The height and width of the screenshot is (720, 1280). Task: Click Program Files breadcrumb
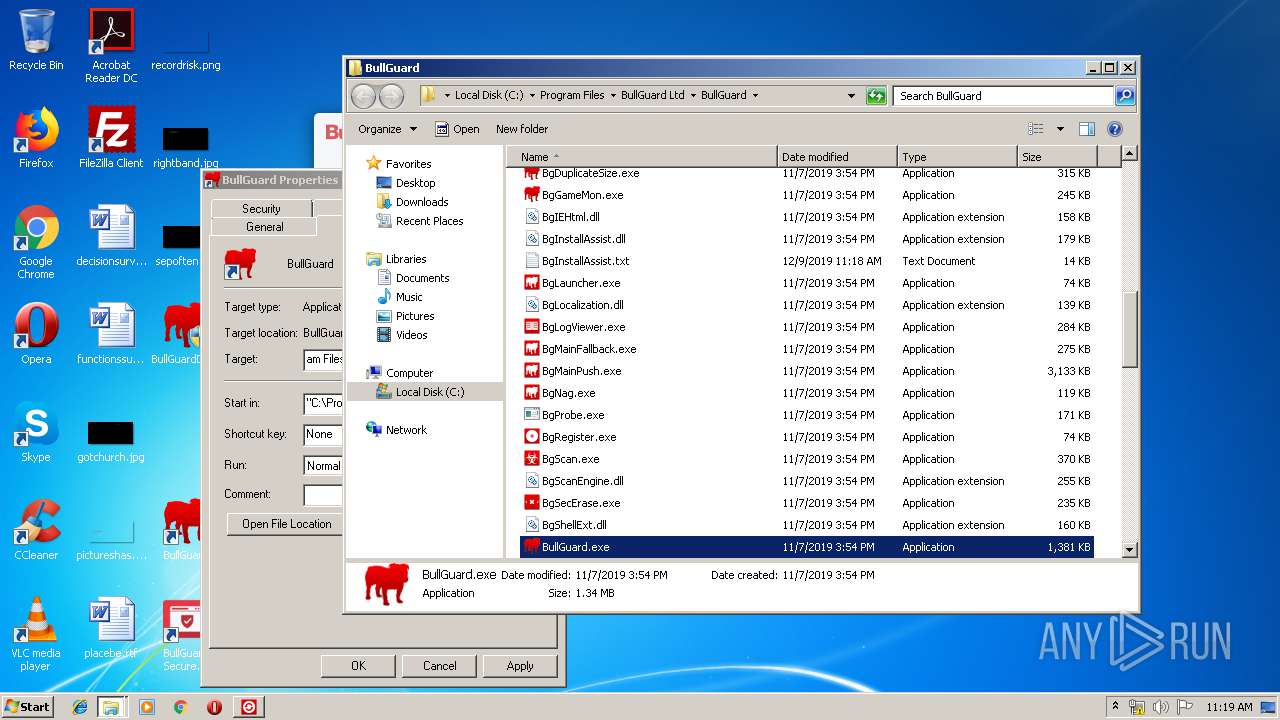[572, 96]
